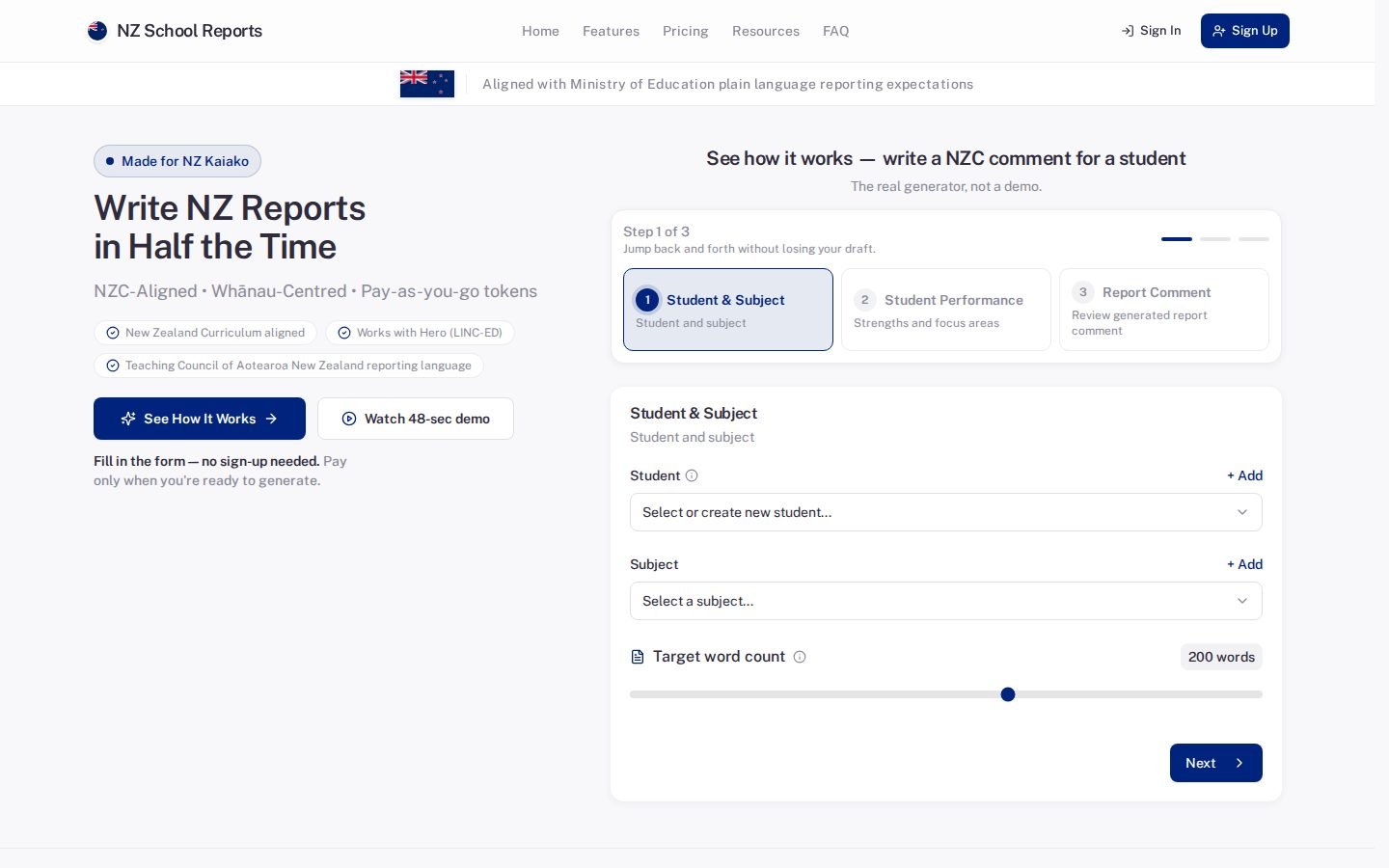Click the check icon on New Zealand Curriculum aligned
The image size is (1389, 868).
(113, 333)
